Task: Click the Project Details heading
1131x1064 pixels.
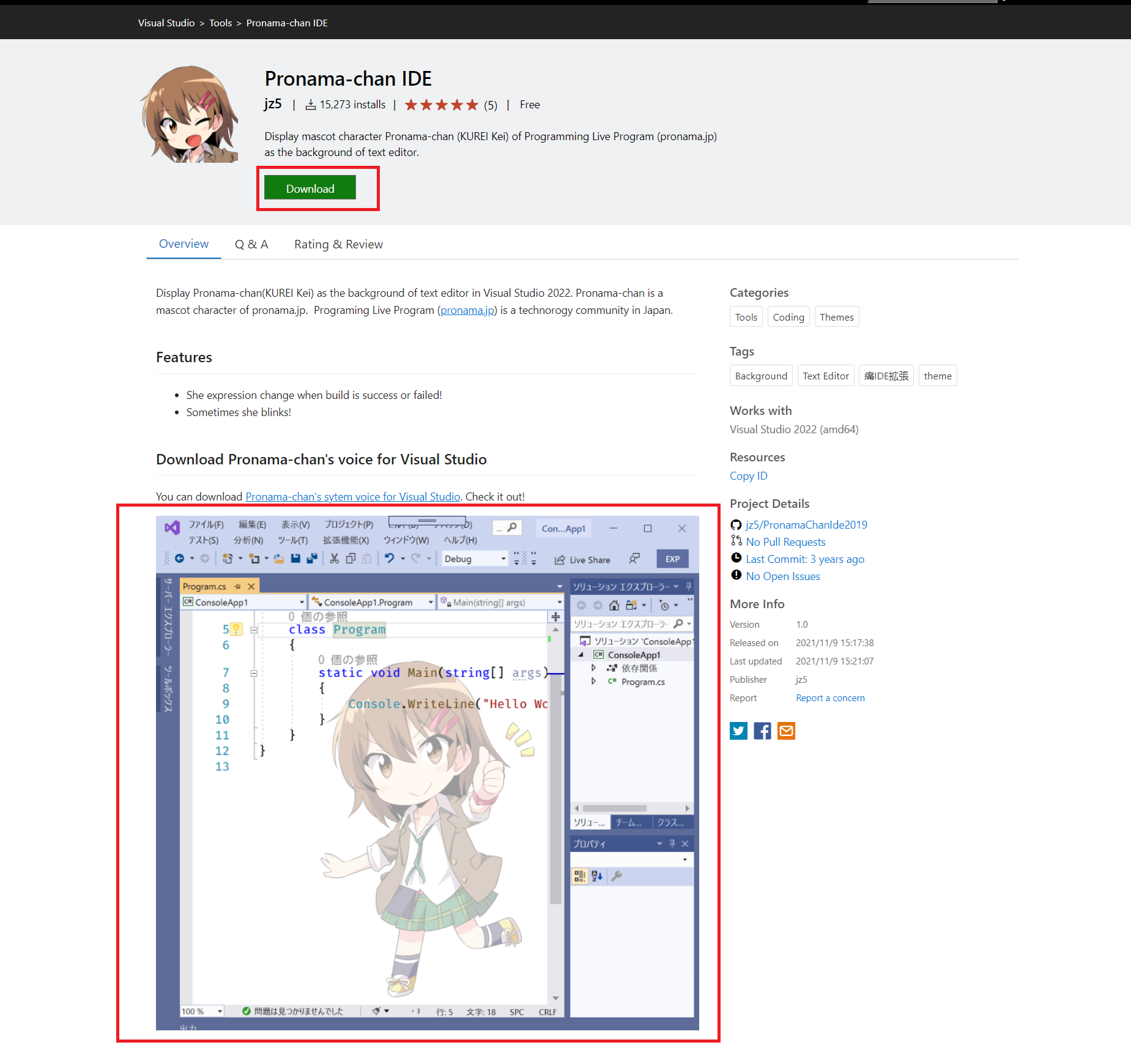Action: click(x=769, y=504)
